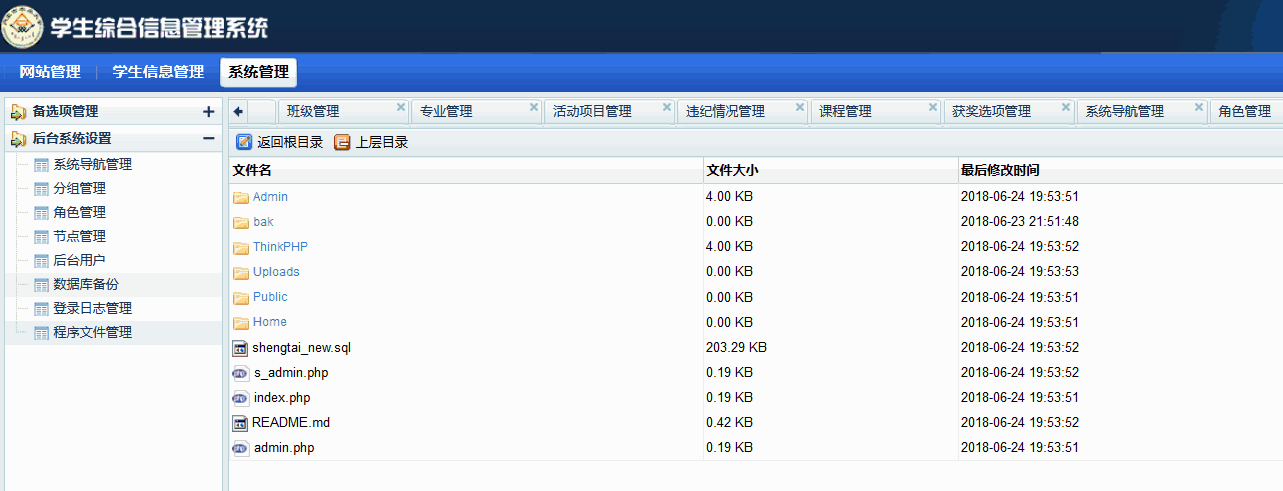The height and width of the screenshot is (491, 1283).
Task: Open the 网站管理 top menu
Action: click(50, 72)
